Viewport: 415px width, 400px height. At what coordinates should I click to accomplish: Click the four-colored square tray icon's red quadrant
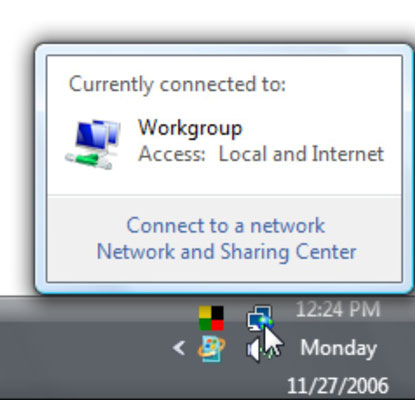pyautogui.click(x=218, y=324)
